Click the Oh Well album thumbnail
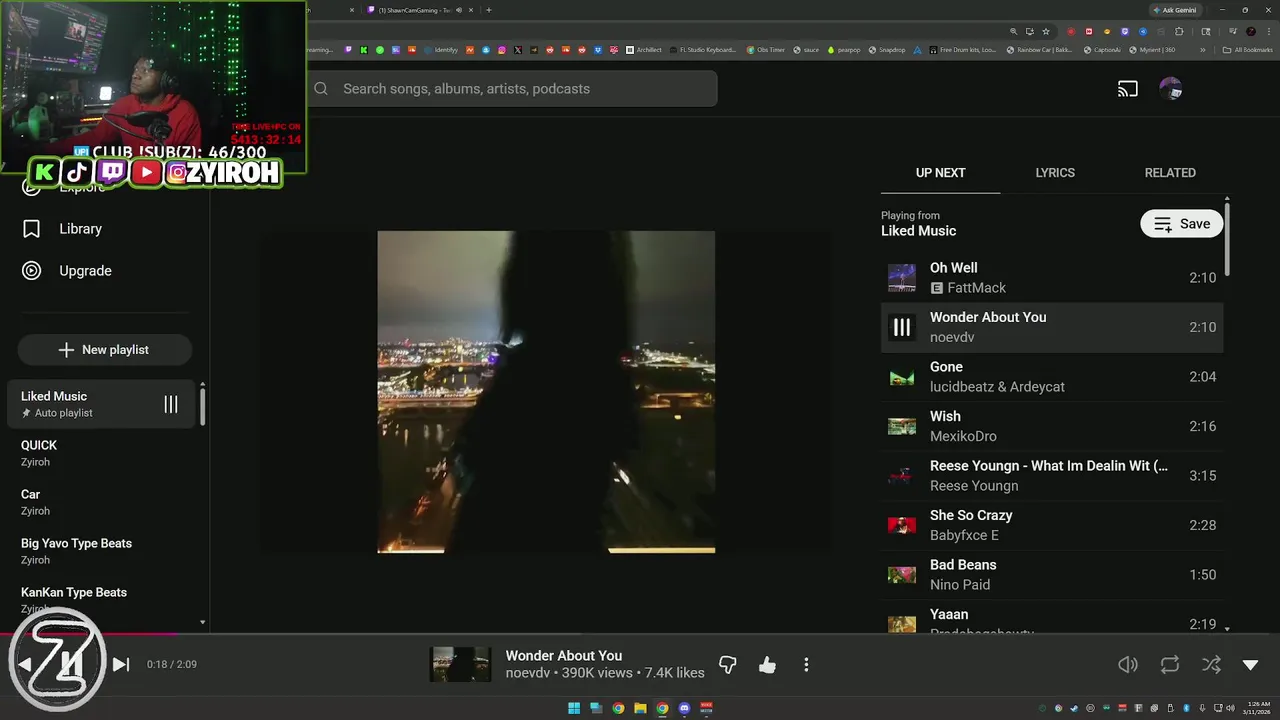 pos(902,278)
